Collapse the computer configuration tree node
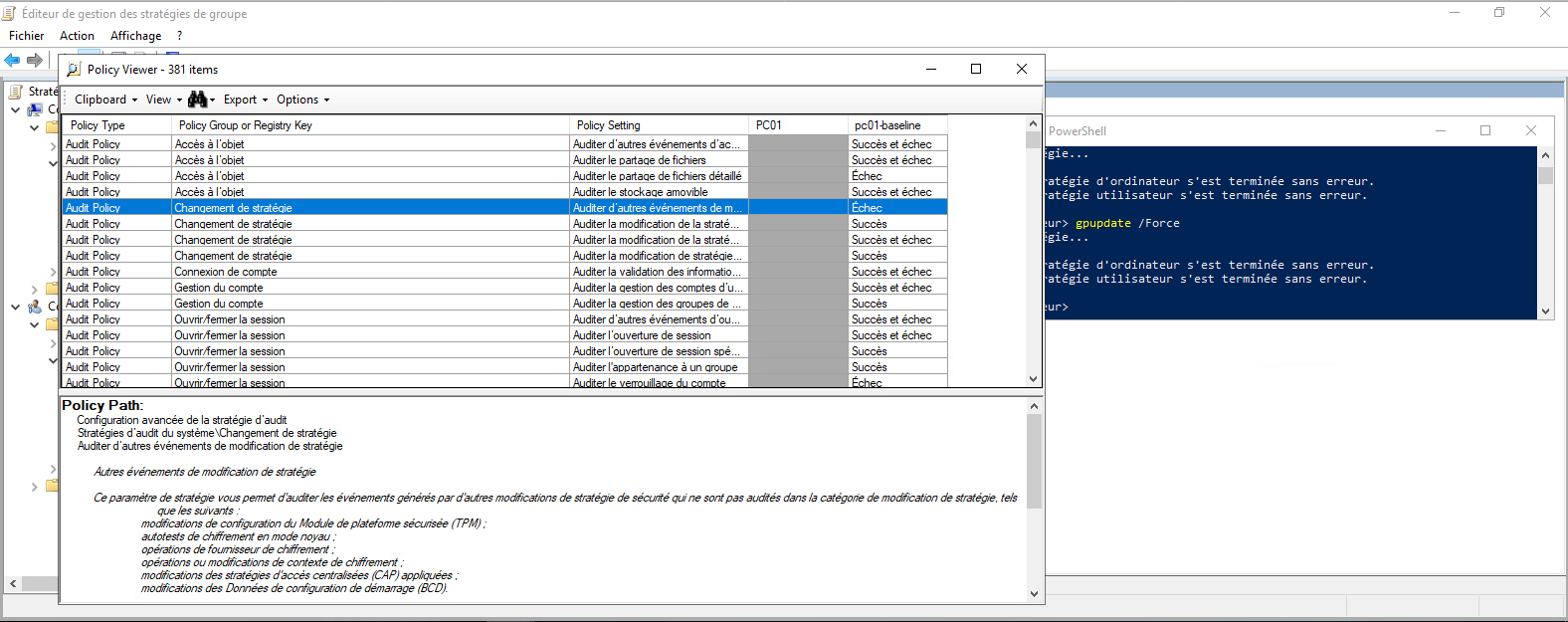Image resolution: width=1568 pixels, height=622 pixels. click(x=15, y=110)
